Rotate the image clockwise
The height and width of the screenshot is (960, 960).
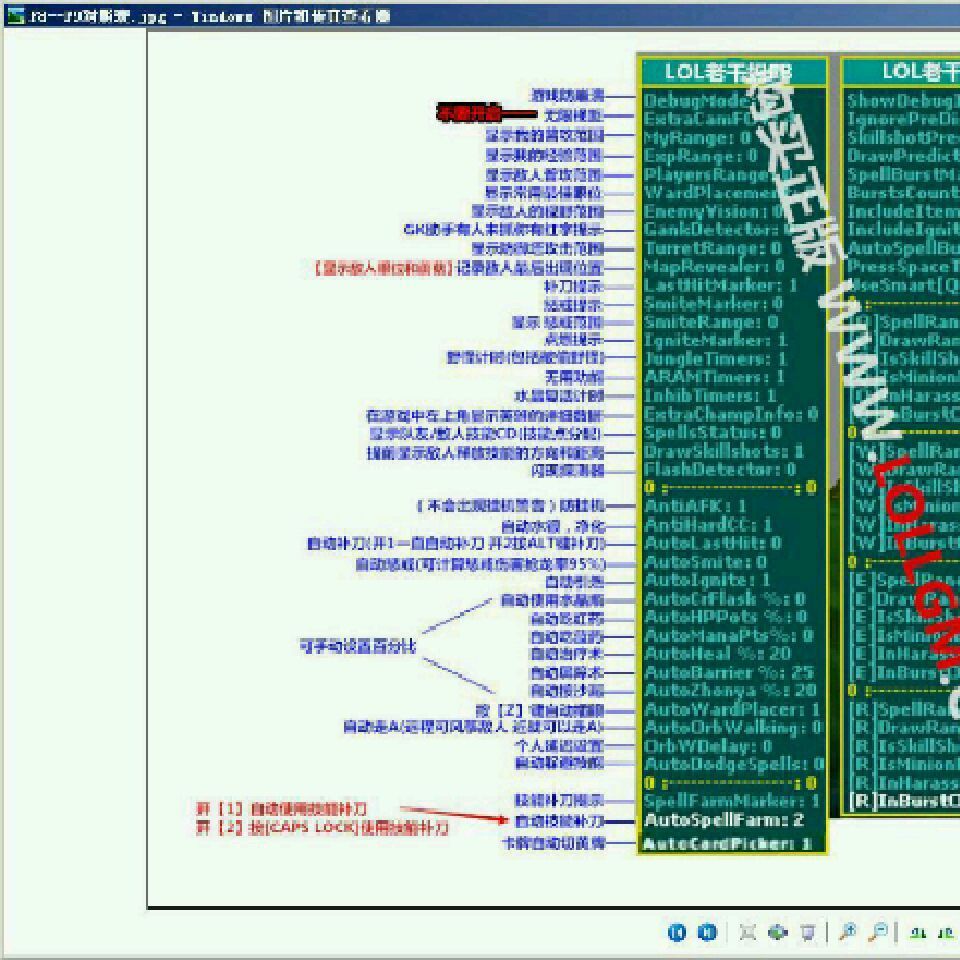917,932
